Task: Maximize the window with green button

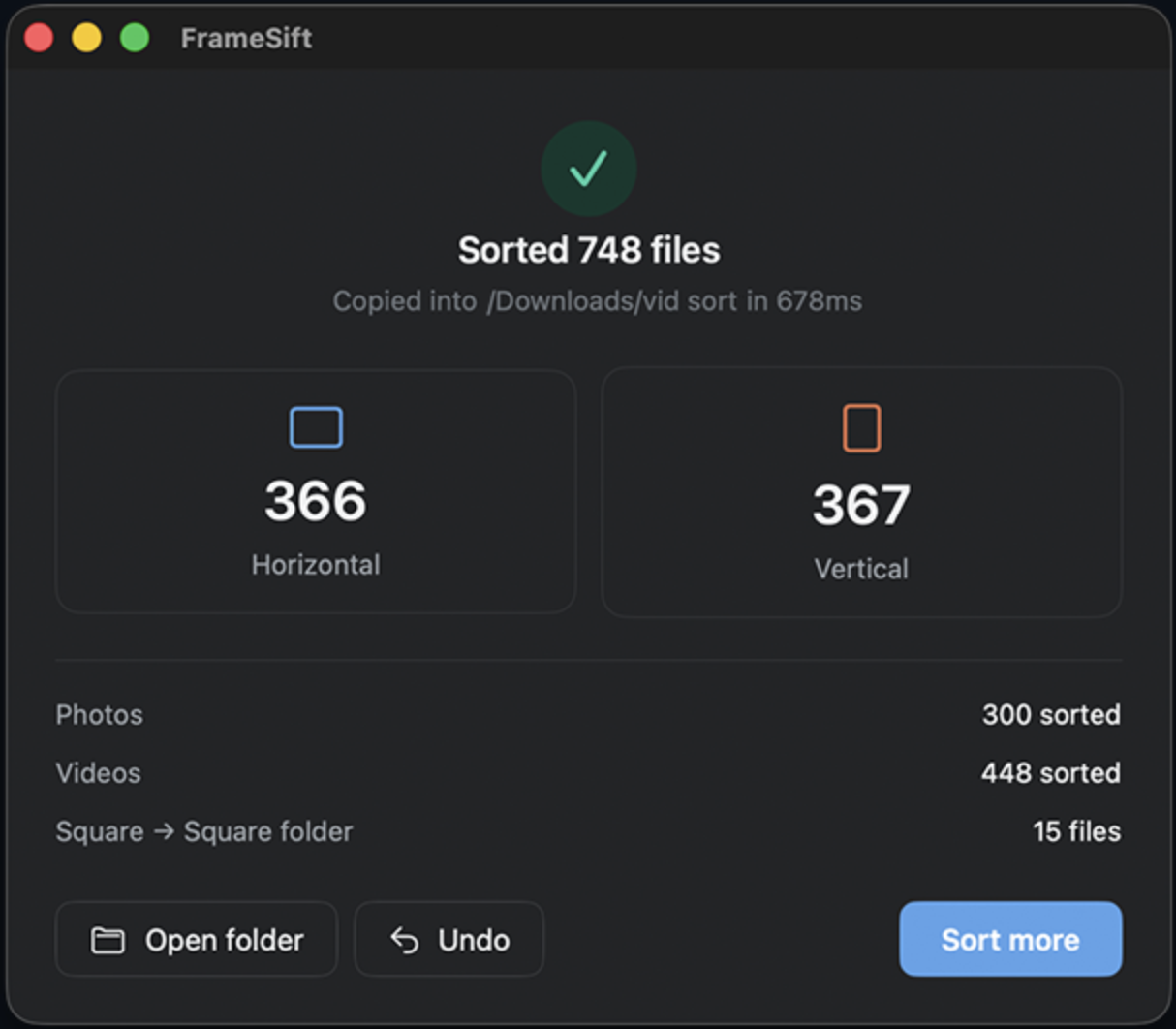Action: (135, 38)
